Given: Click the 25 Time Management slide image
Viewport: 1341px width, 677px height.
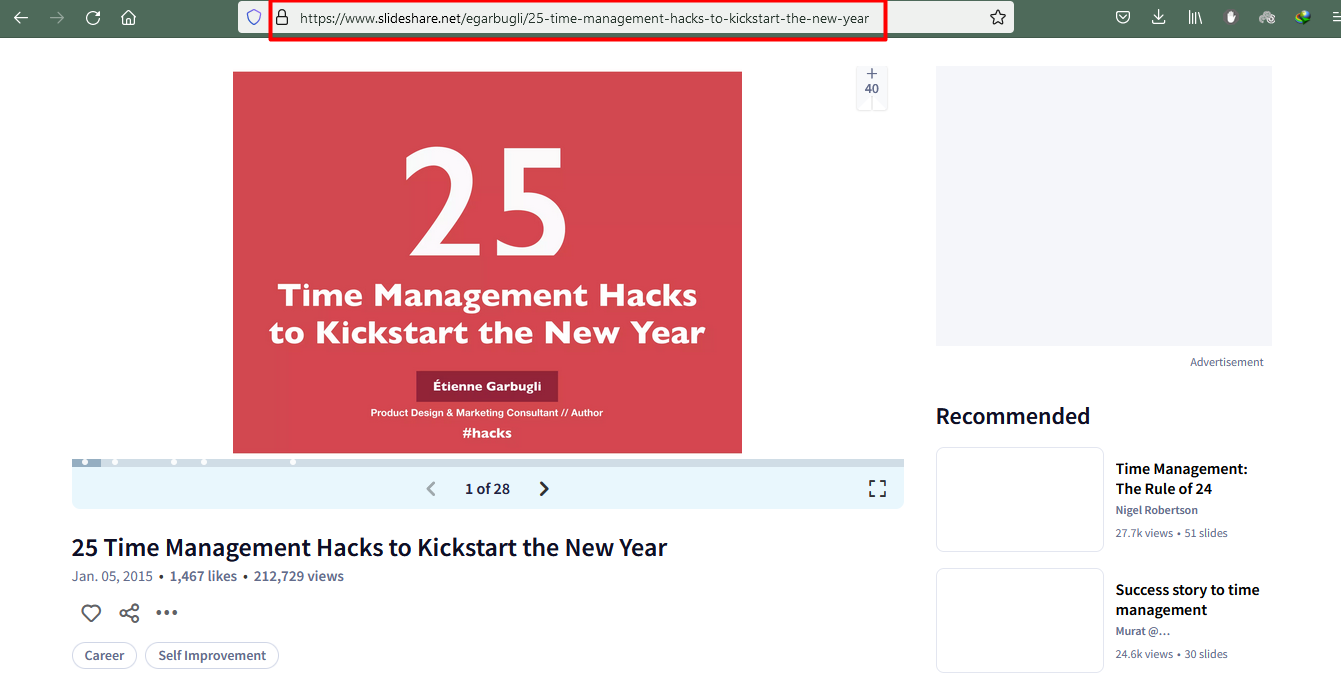Looking at the screenshot, I should pyautogui.click(x=487, y=262).
